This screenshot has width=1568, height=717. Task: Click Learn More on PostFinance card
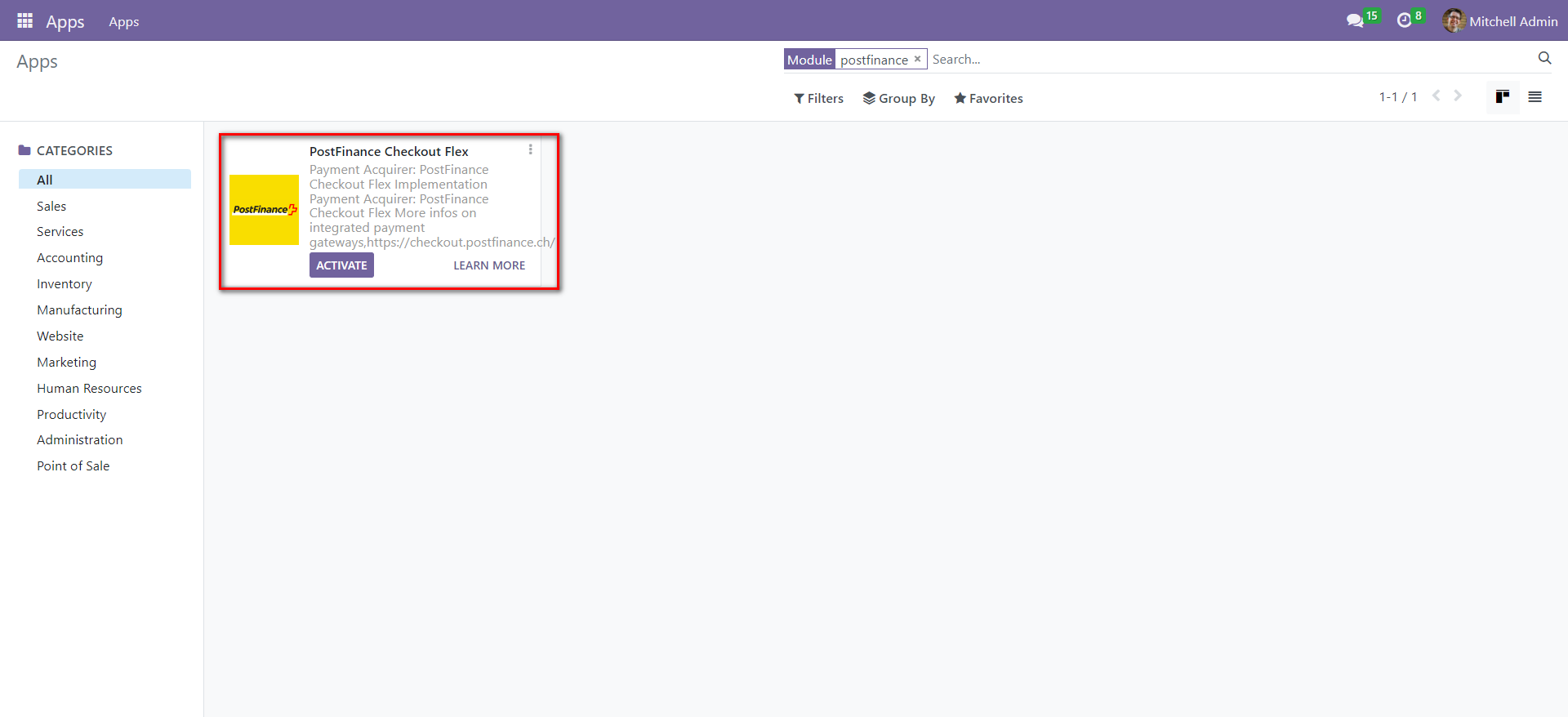[489, 265]
